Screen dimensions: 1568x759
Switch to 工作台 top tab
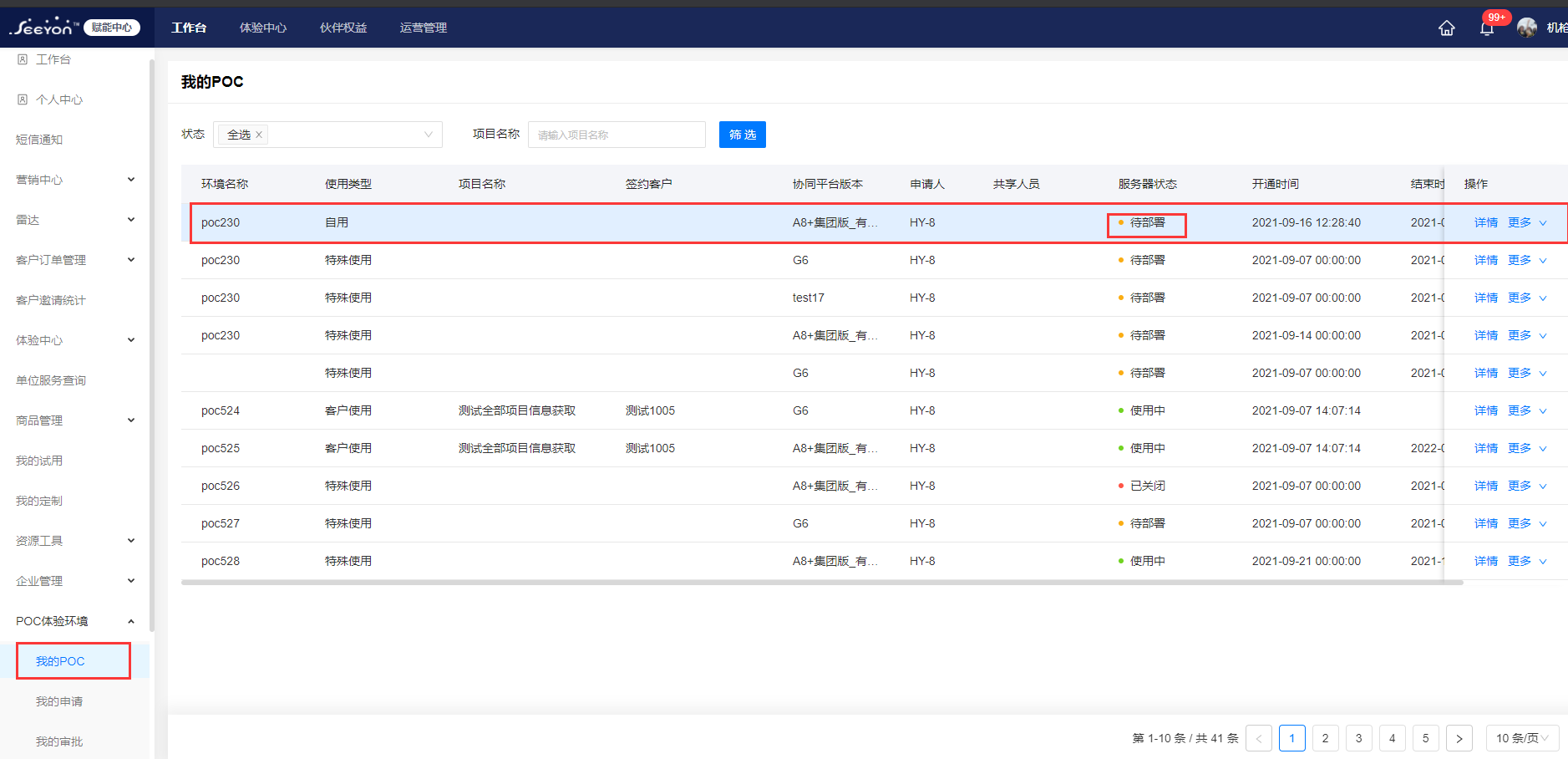click(x=189, y=28)
